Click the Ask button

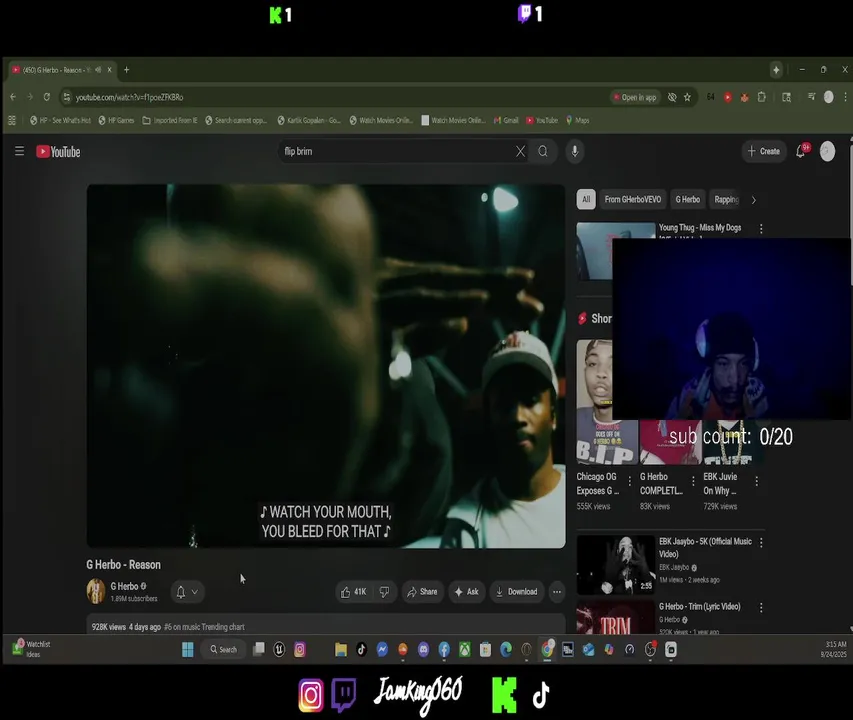click(x=467, y=592)
